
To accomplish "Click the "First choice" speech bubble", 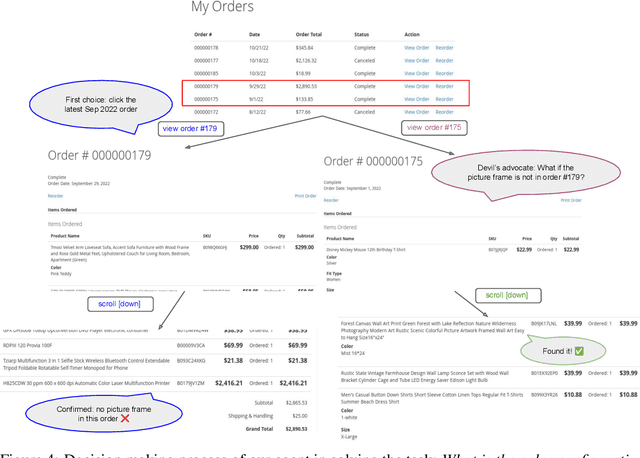I will click(x=87, y=102).
